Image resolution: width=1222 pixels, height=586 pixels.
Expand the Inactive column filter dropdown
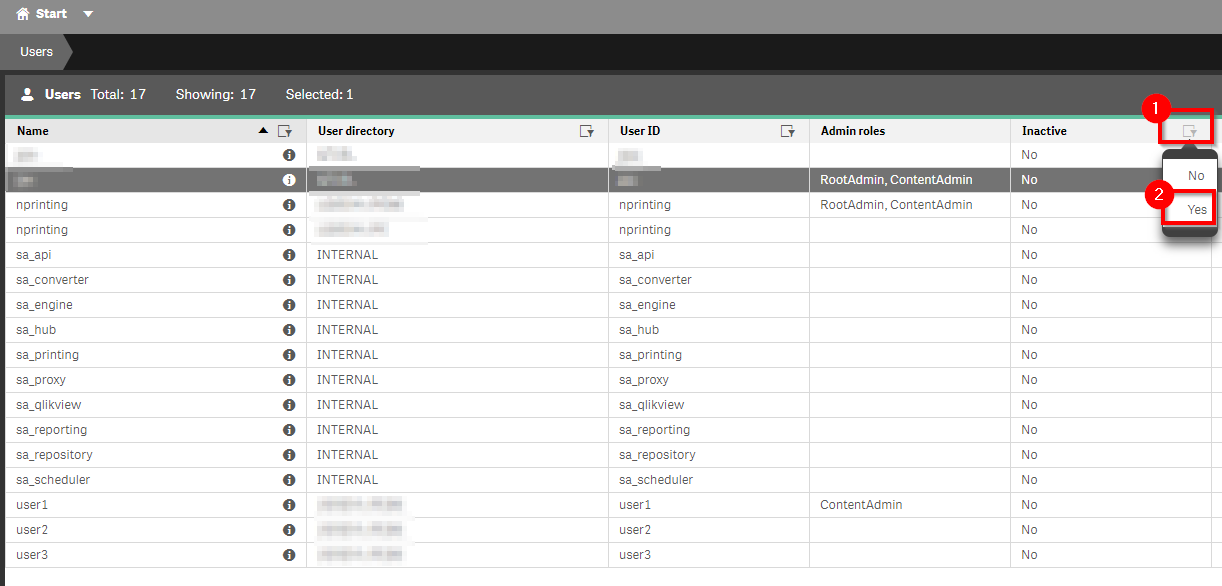(1189, 130)
